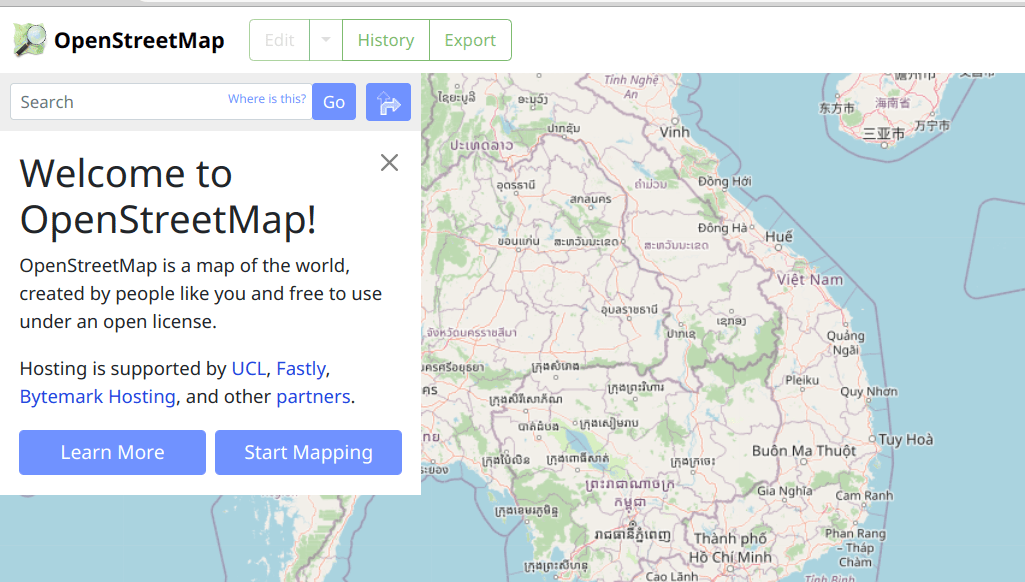Open the OpenStreetMap home title link
1025x582 pixels.
click(x=139, y=41)
